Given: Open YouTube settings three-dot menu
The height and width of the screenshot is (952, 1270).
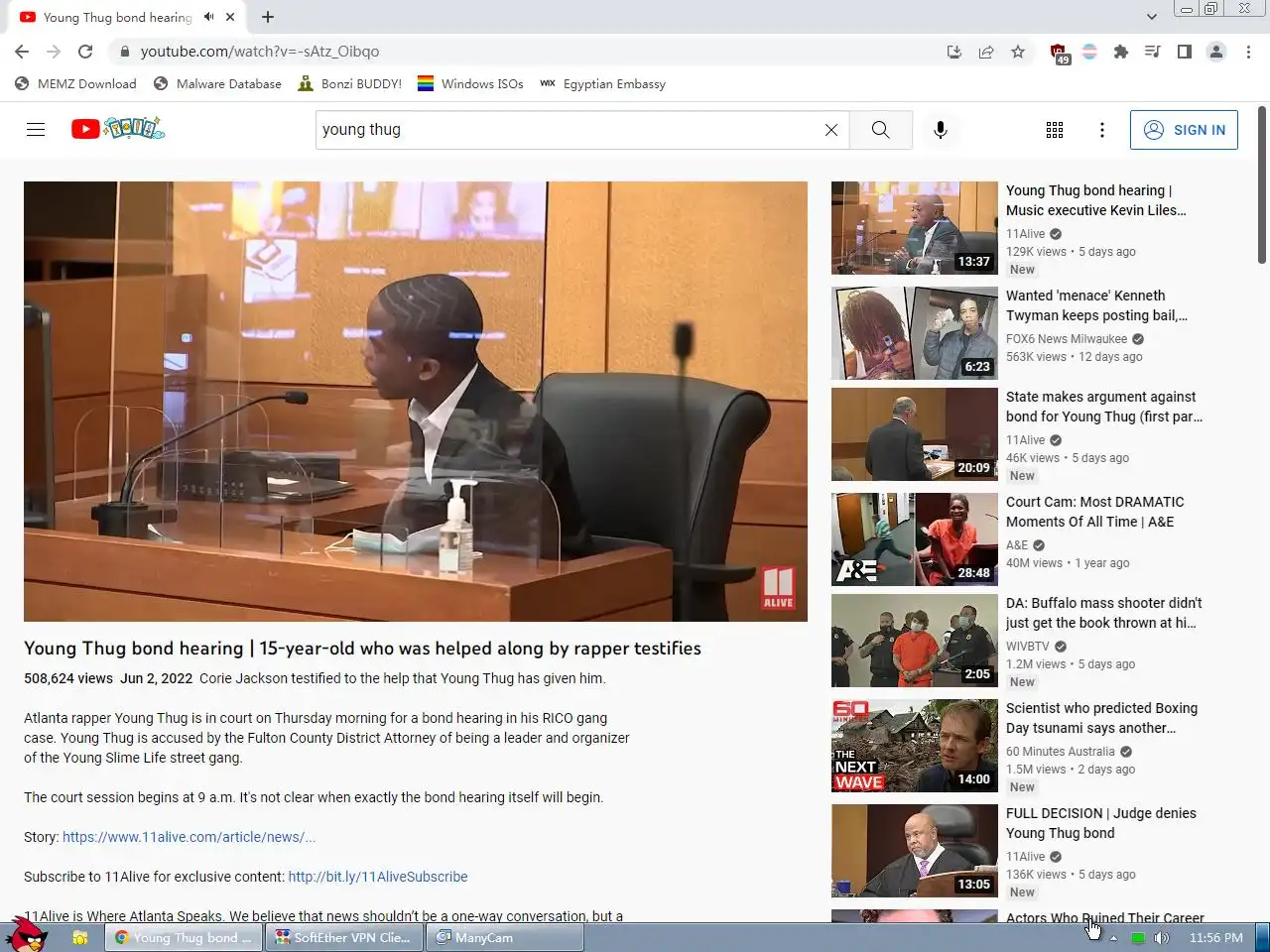Looking at the screenshot, I should click(1101, 130).
